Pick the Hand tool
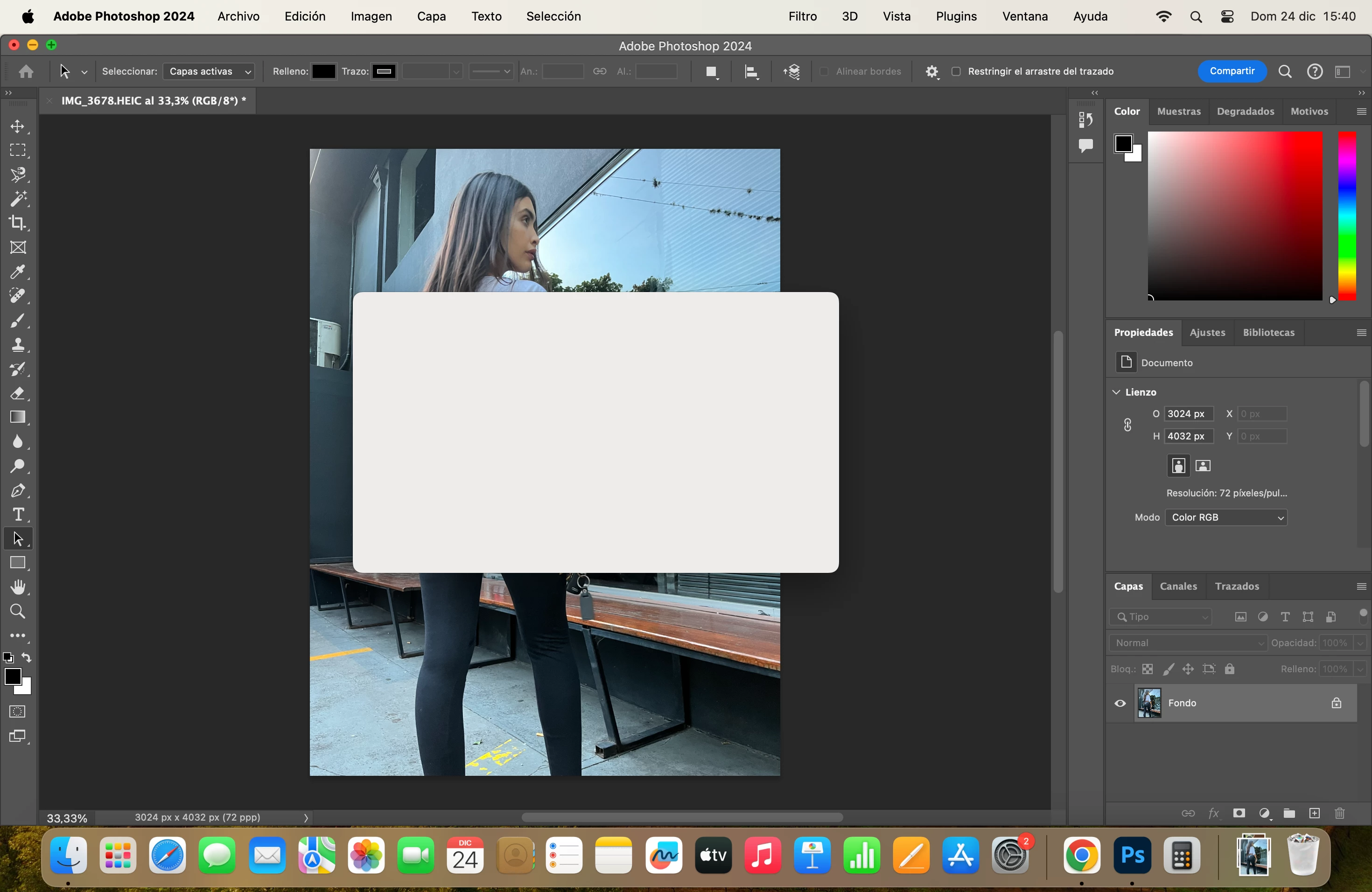This screenshot has height=892, width=1372. (18, 587)
